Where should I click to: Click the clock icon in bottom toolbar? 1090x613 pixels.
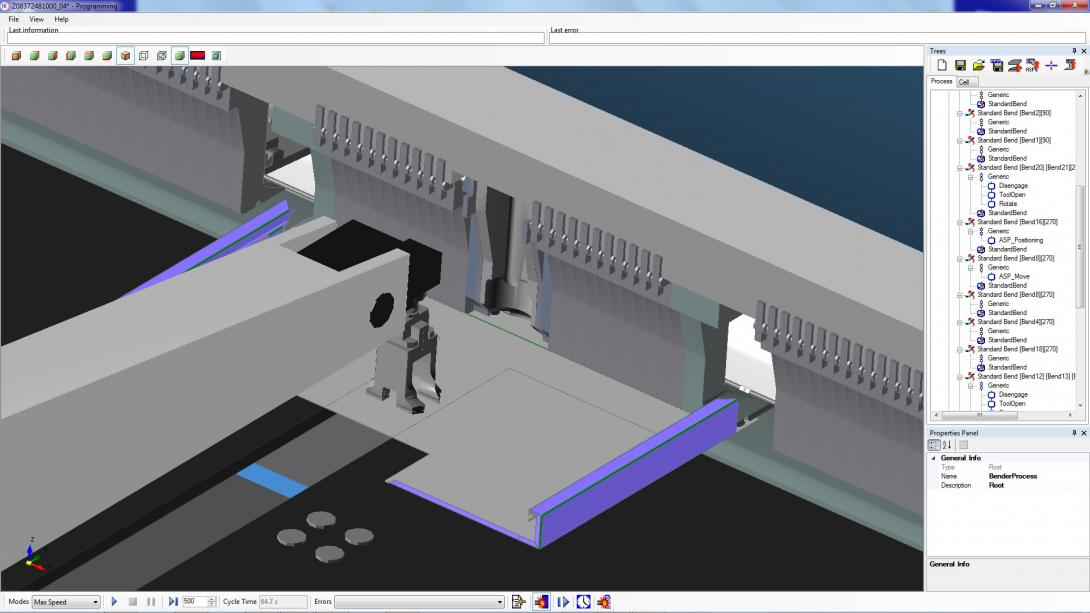pos(583,602)
